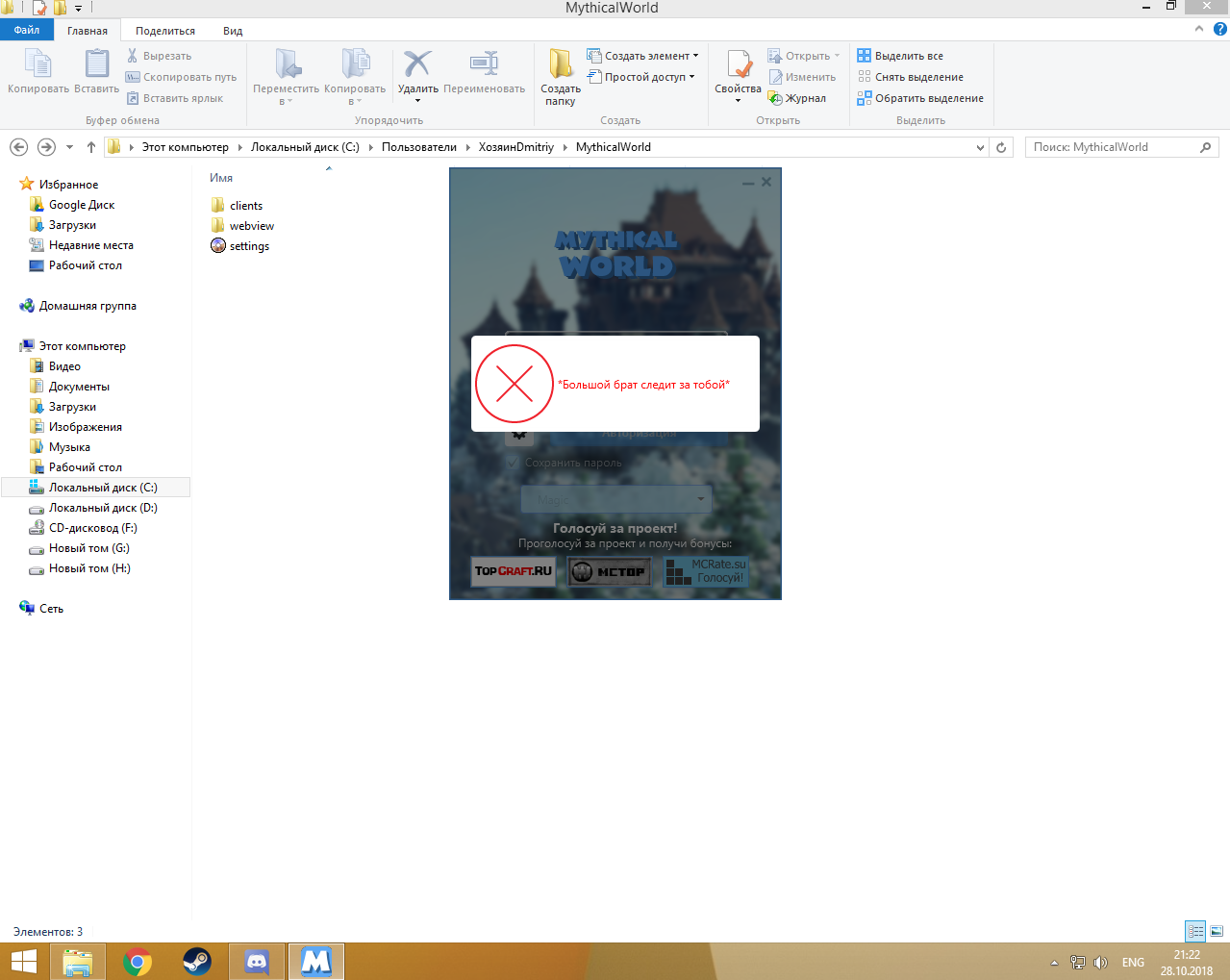Click Обратить выделение command
Viewport: 1230px width, 980px height.
coord(920,98)
